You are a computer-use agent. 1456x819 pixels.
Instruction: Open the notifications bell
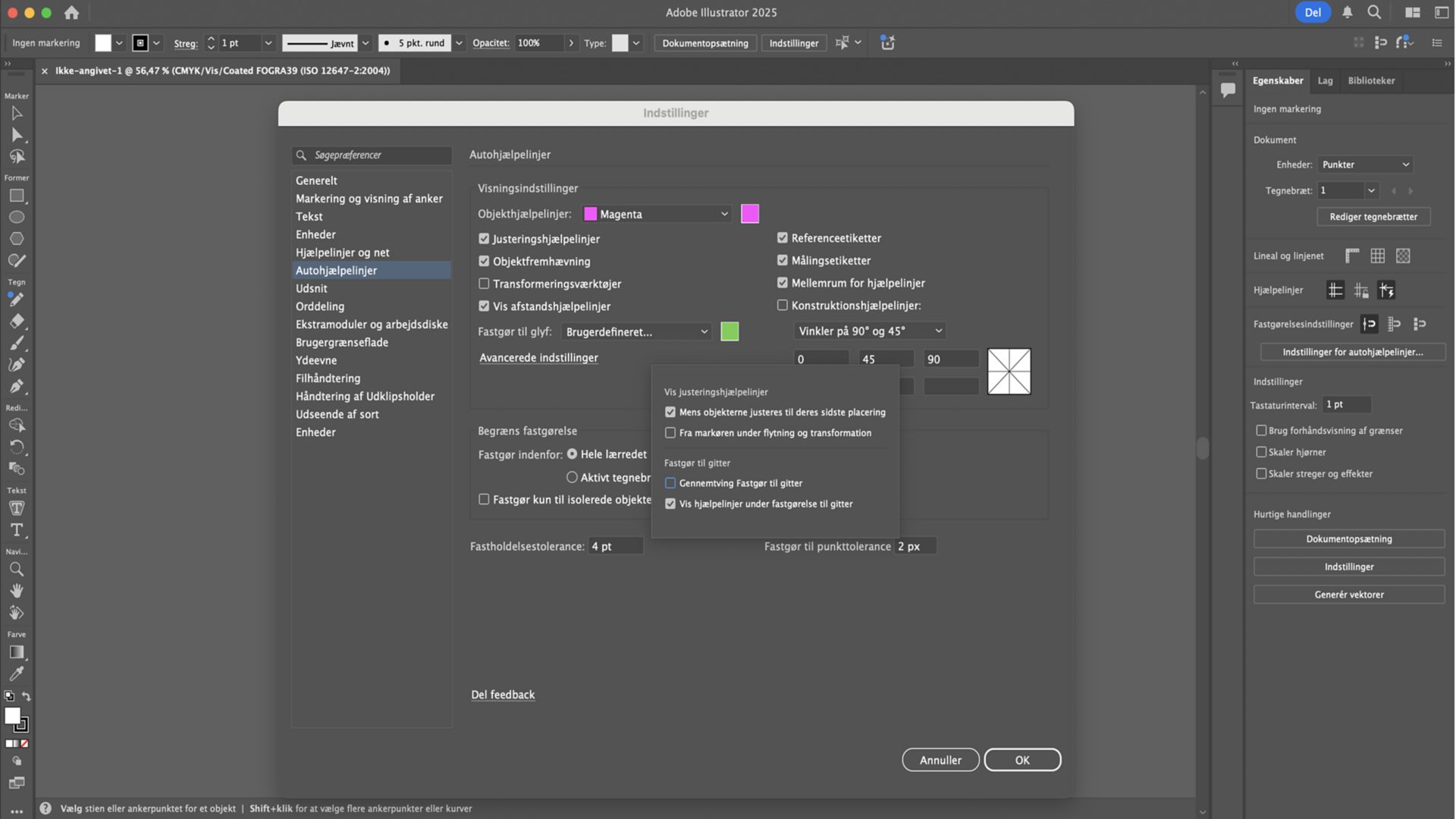tap(1347, 12)
